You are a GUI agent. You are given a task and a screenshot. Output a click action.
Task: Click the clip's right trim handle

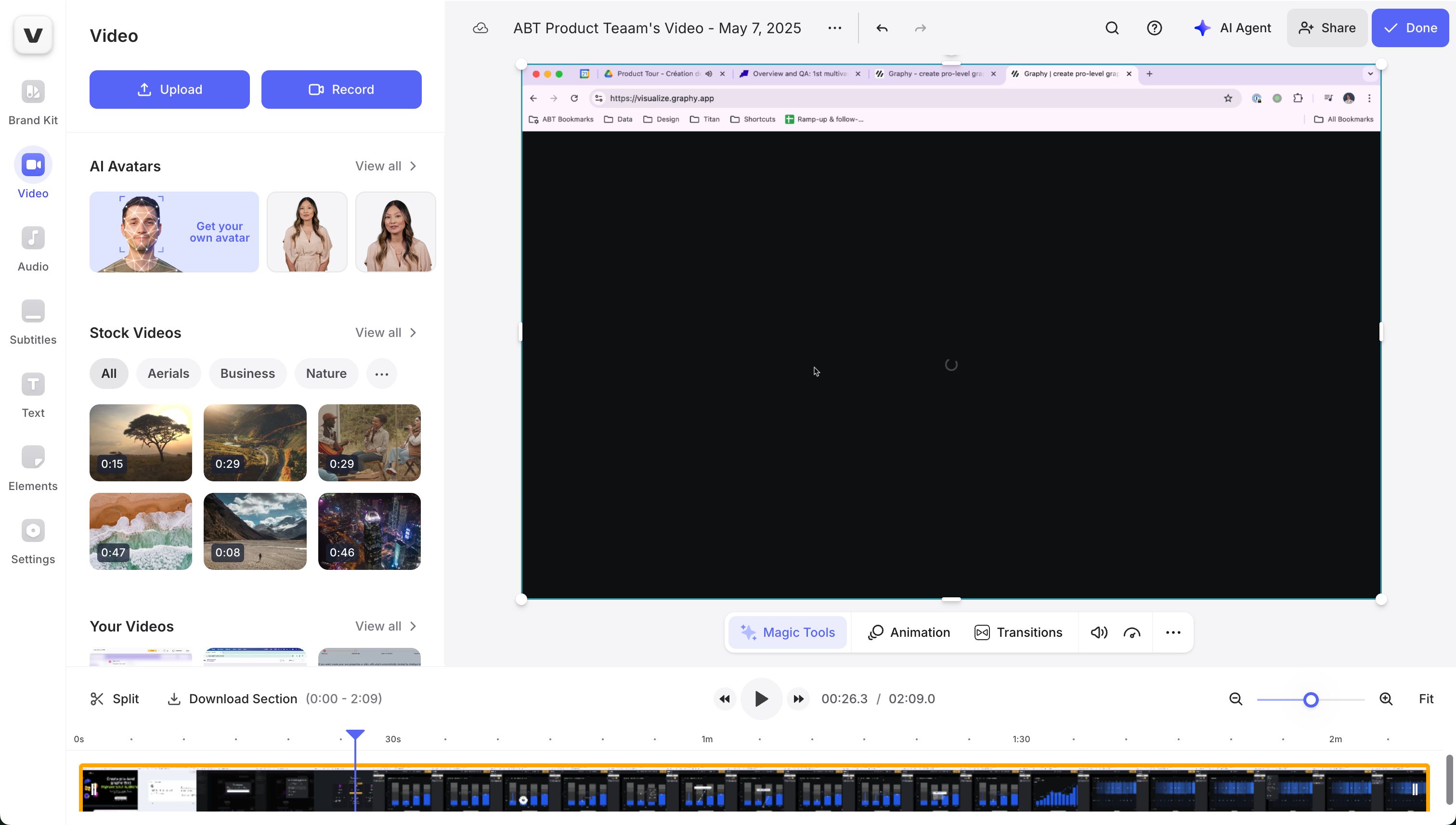pos(1415,789)
